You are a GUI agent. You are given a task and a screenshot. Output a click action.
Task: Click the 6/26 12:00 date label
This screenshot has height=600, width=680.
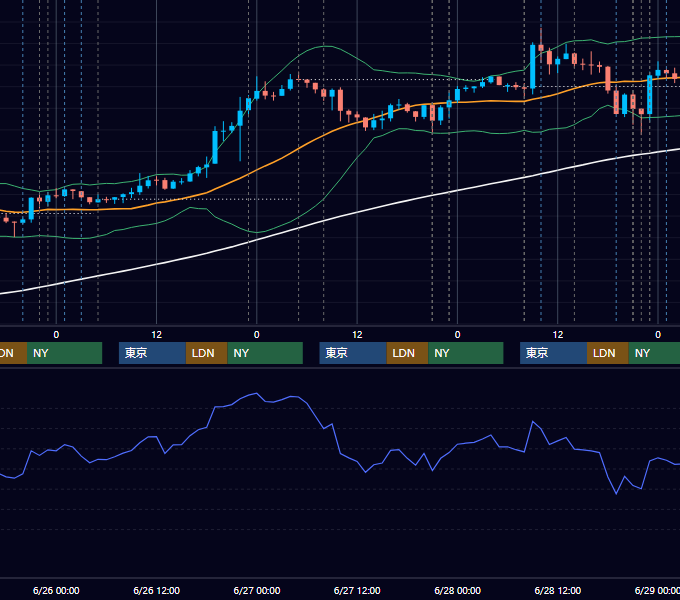[x=157, y=590]
